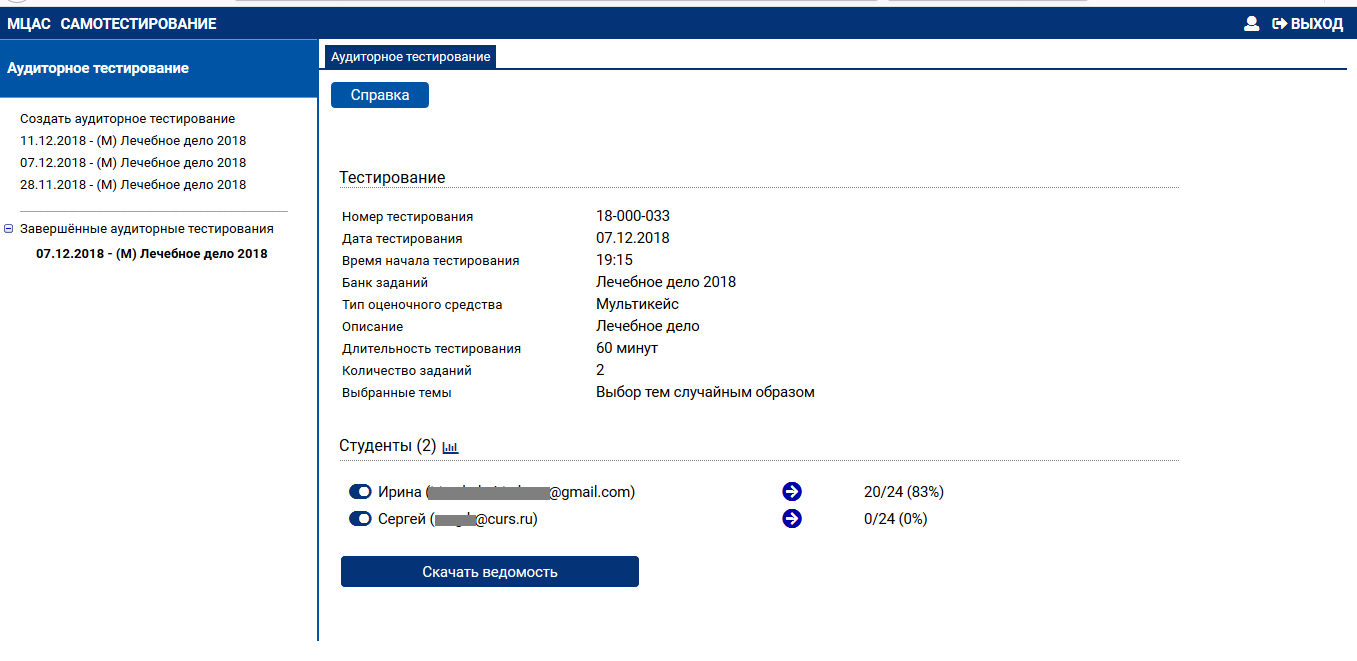The image size is (1357, 661).
Task: Open the 28.11.2018 Лечебное дело test
Action: pos(133,185)
